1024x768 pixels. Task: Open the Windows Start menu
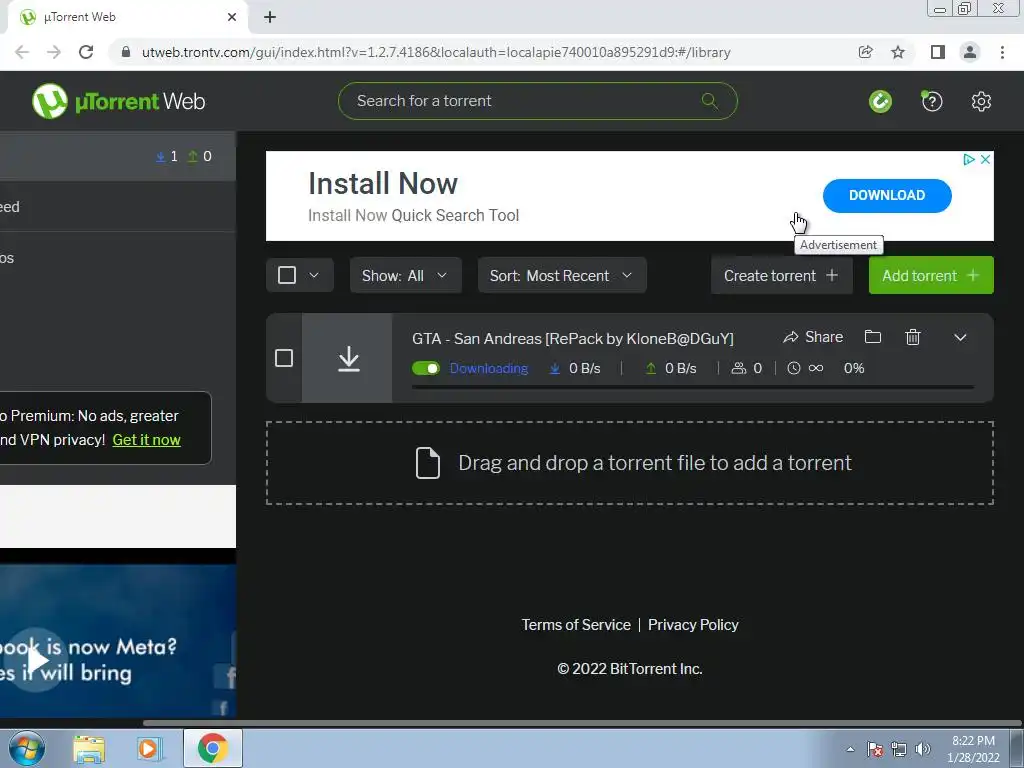[x=27, y=748]
